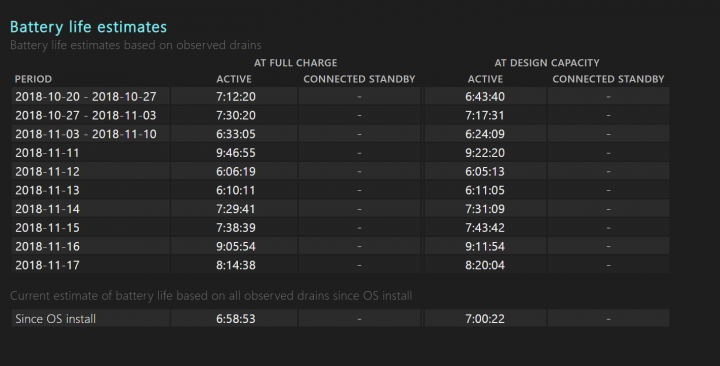Screen dimensions: 720x366
Task: Click the 6:58:53 since-install estimate
Action: (x=236, y=318)
